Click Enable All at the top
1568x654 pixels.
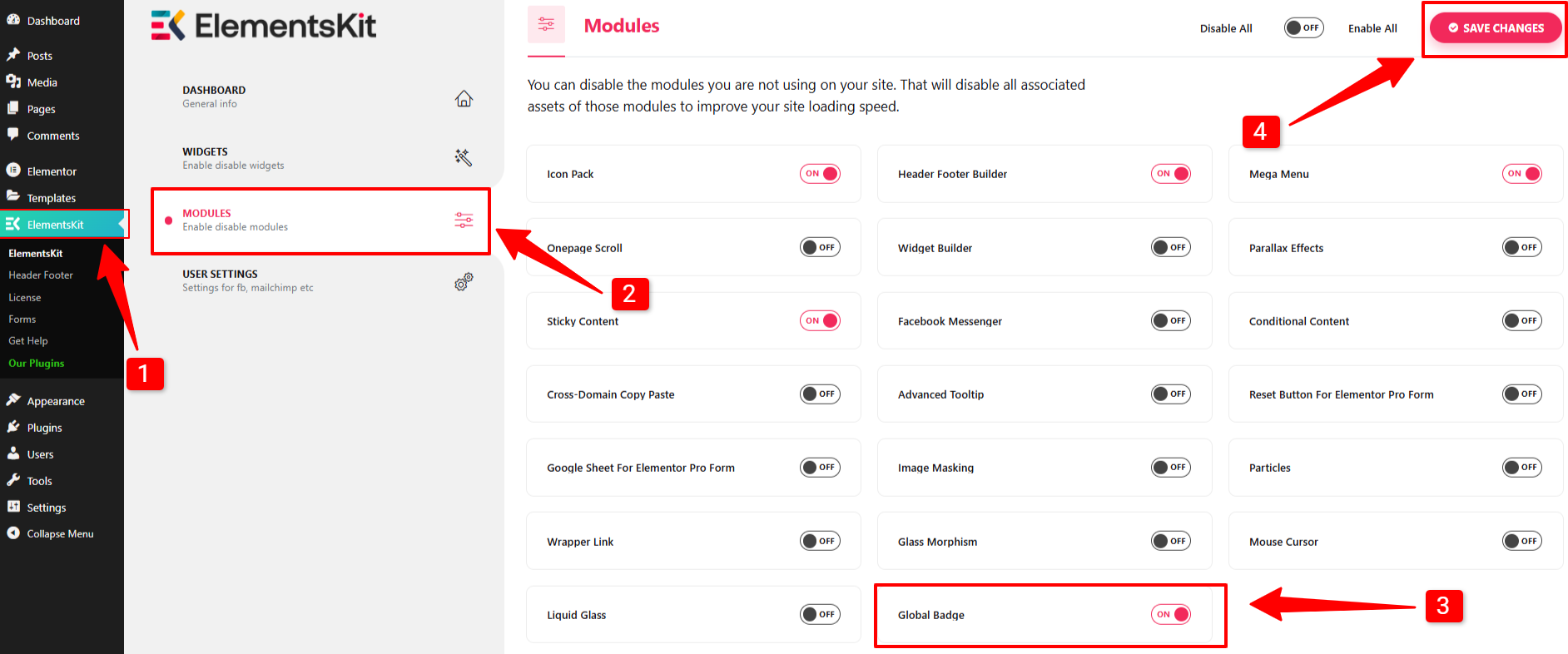[x=1372, y=27]
